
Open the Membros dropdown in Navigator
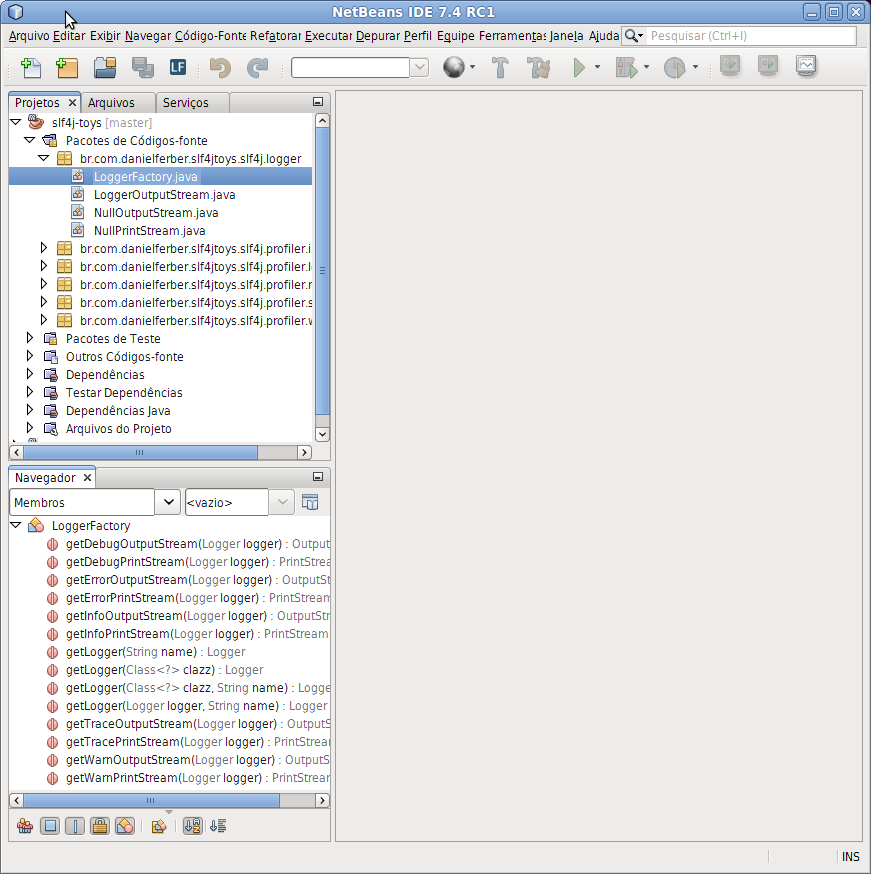[168, 502]
